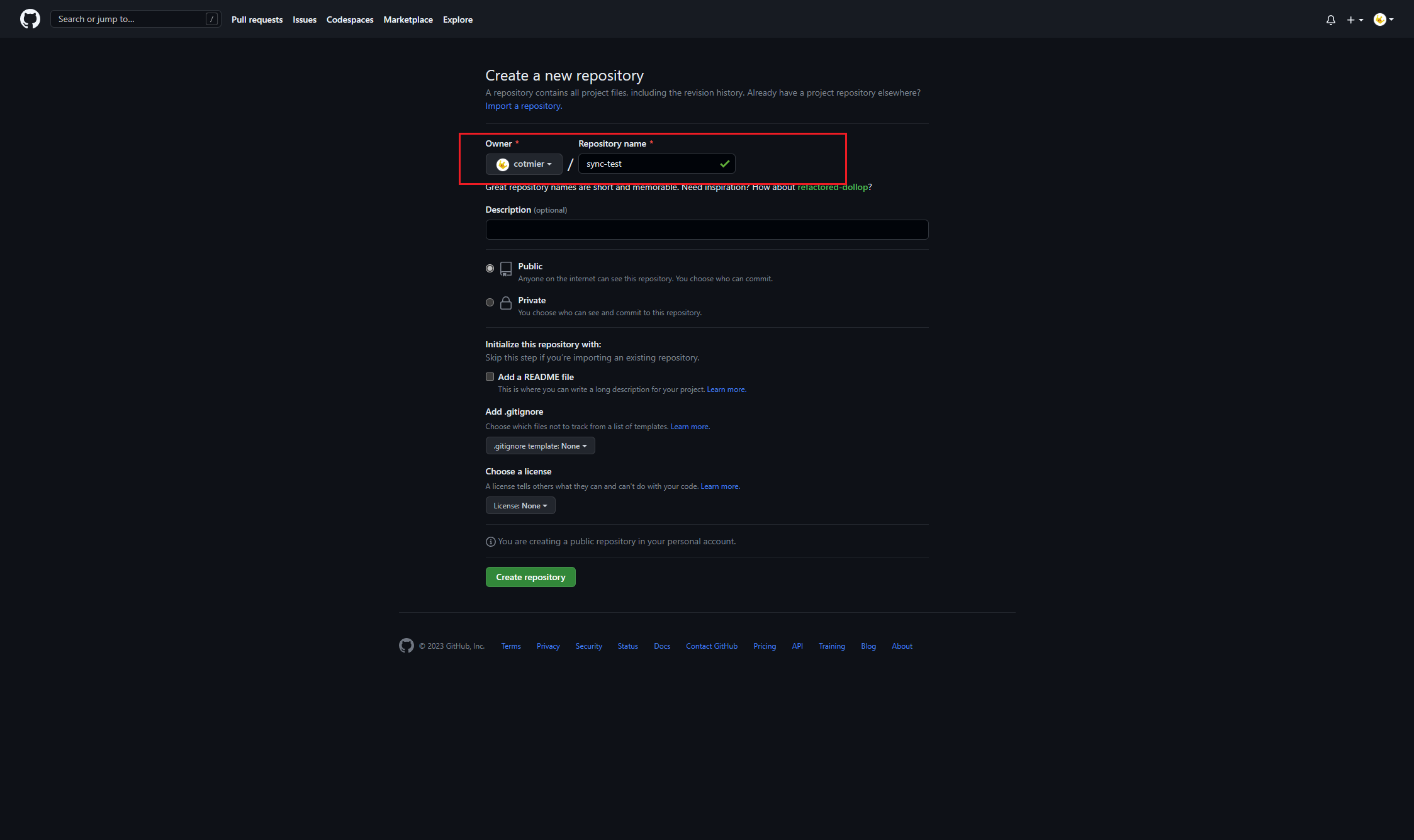This screenshot has height=840, width=1414.
Task: Open the user avatar menu
Action: coord(1383,20)
